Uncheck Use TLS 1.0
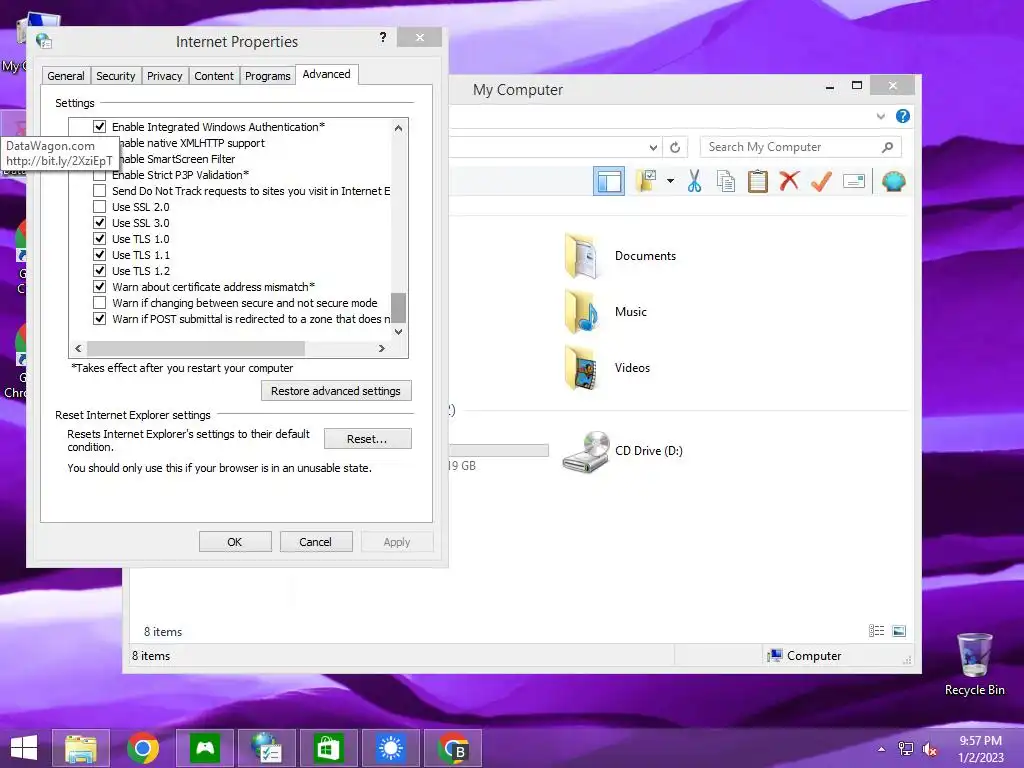The image size is (1024, 768). click(x=99, y=239)
